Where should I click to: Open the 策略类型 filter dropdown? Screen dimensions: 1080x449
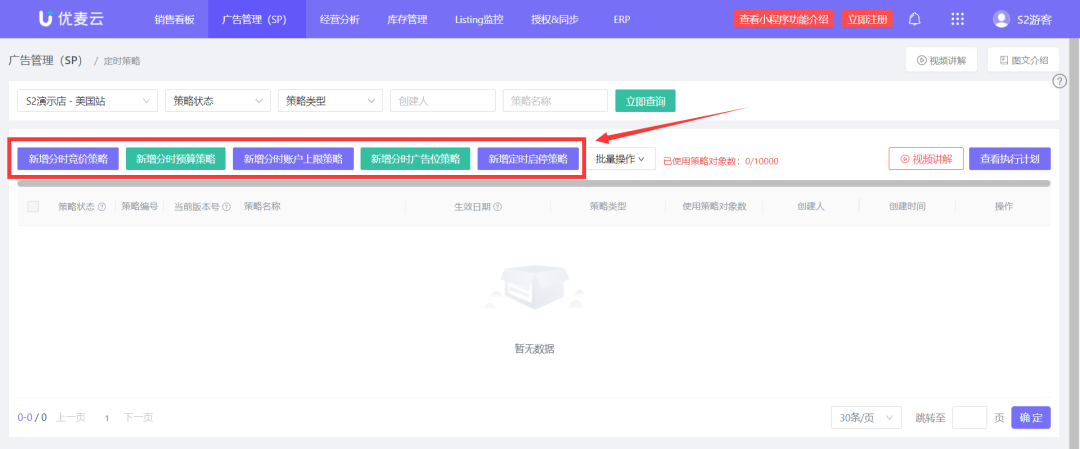tap(330, 101)
